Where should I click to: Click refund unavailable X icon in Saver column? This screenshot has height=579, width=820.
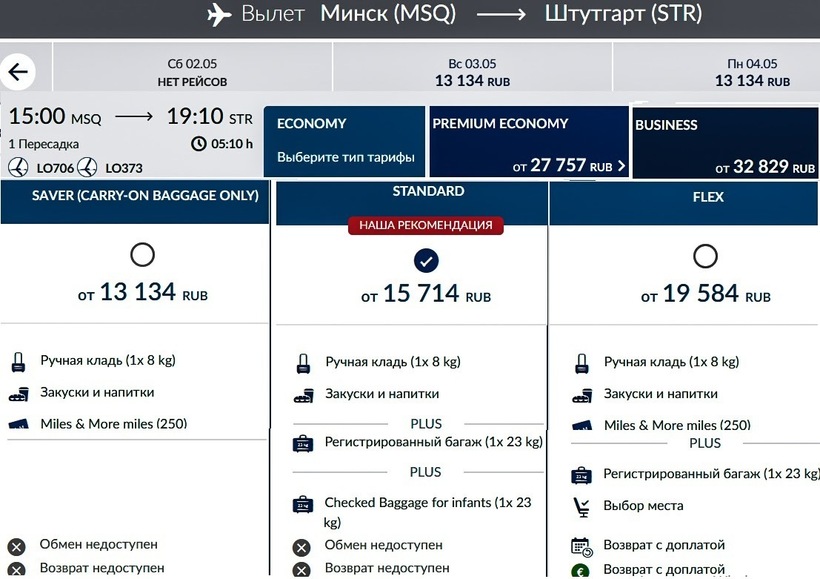16,570
